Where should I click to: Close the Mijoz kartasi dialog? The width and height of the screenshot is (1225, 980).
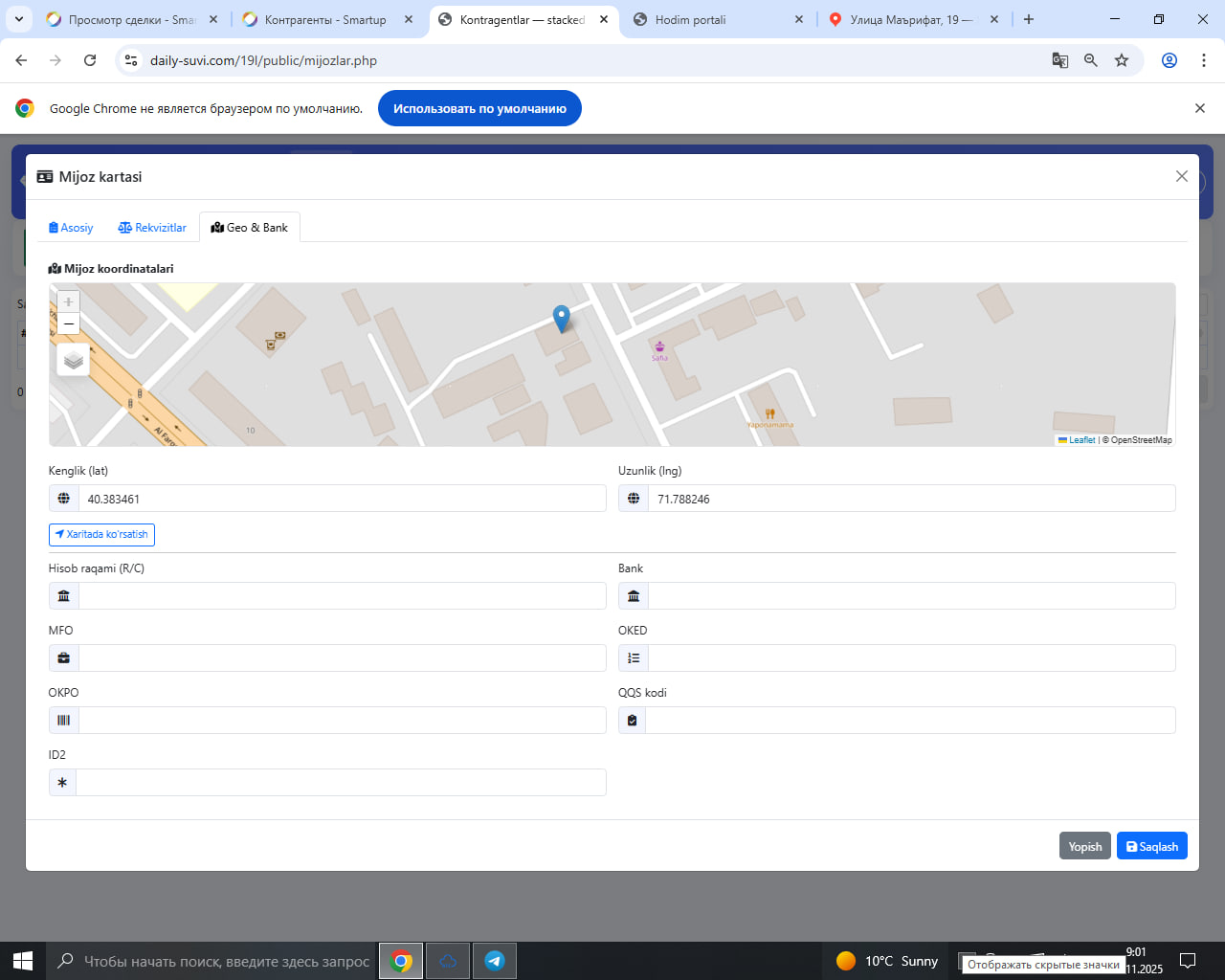tap(1182, 176)
